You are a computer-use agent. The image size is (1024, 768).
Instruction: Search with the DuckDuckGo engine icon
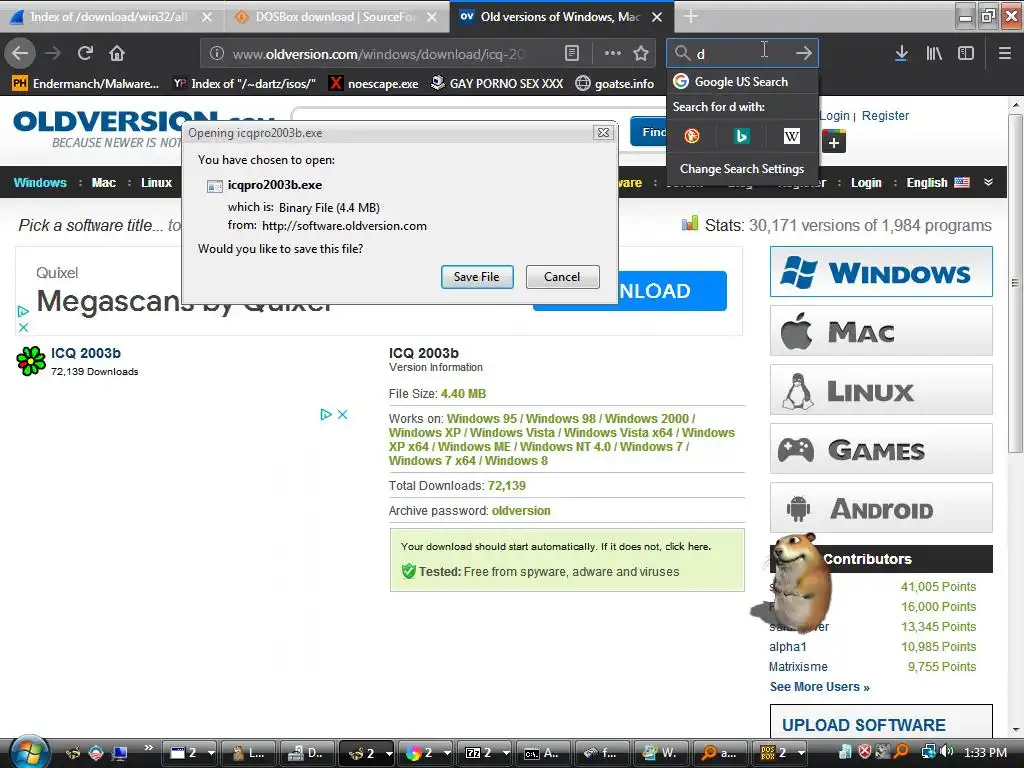pos(692,136)
